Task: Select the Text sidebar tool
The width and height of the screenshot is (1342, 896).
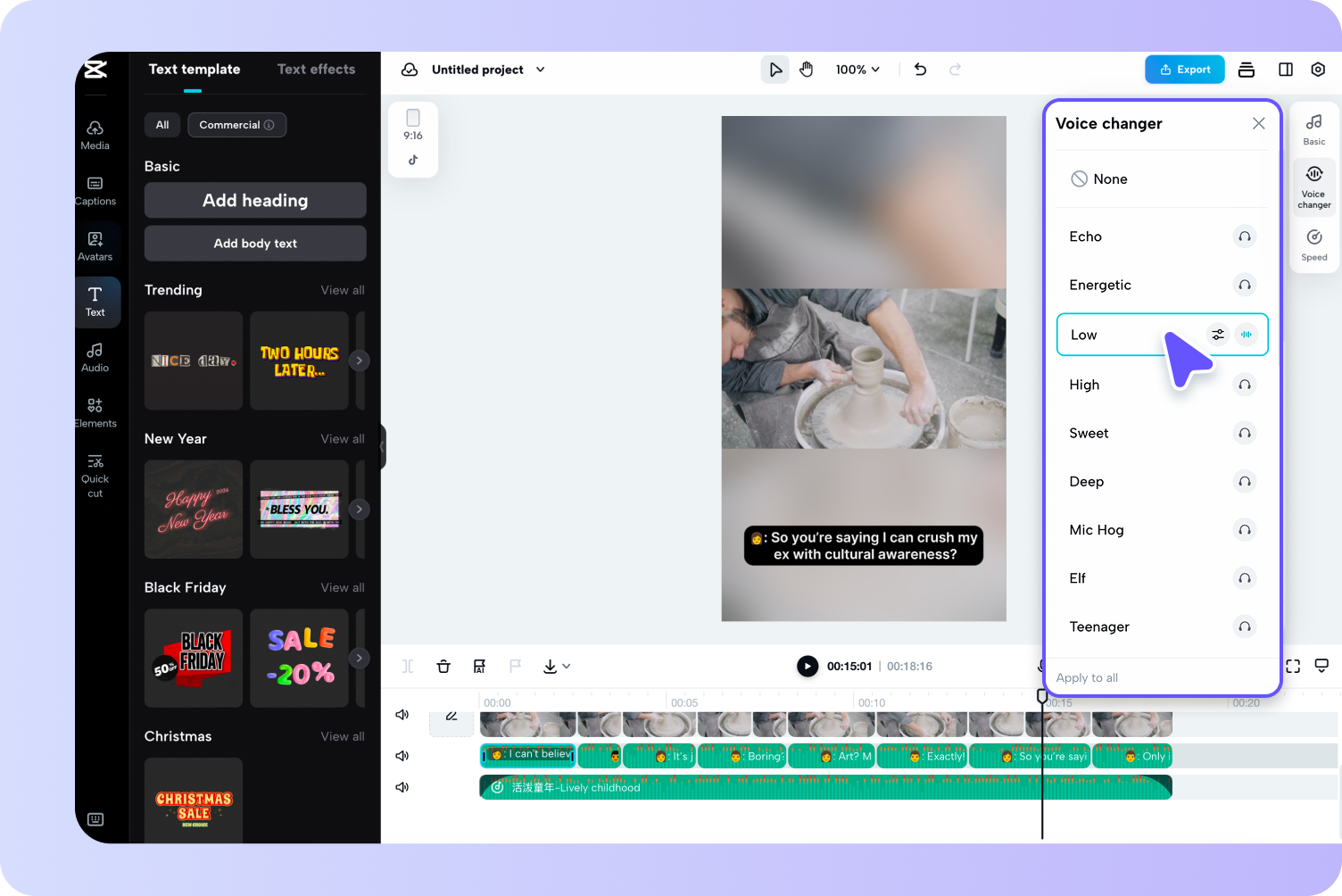Action: point(95,302)
